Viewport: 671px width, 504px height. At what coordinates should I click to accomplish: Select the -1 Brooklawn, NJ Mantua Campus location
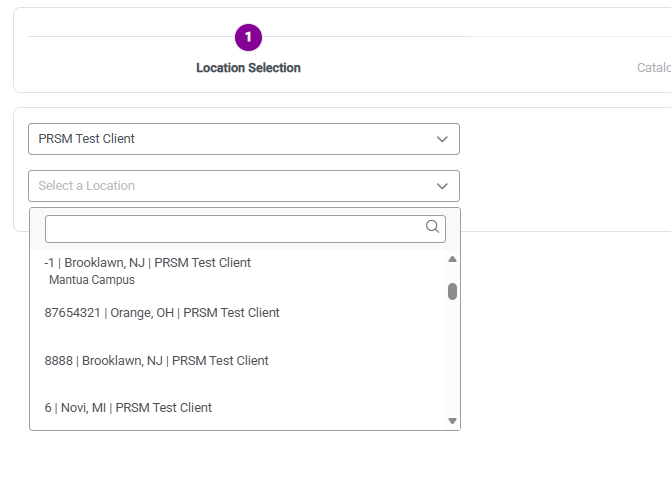coord(238,271)
